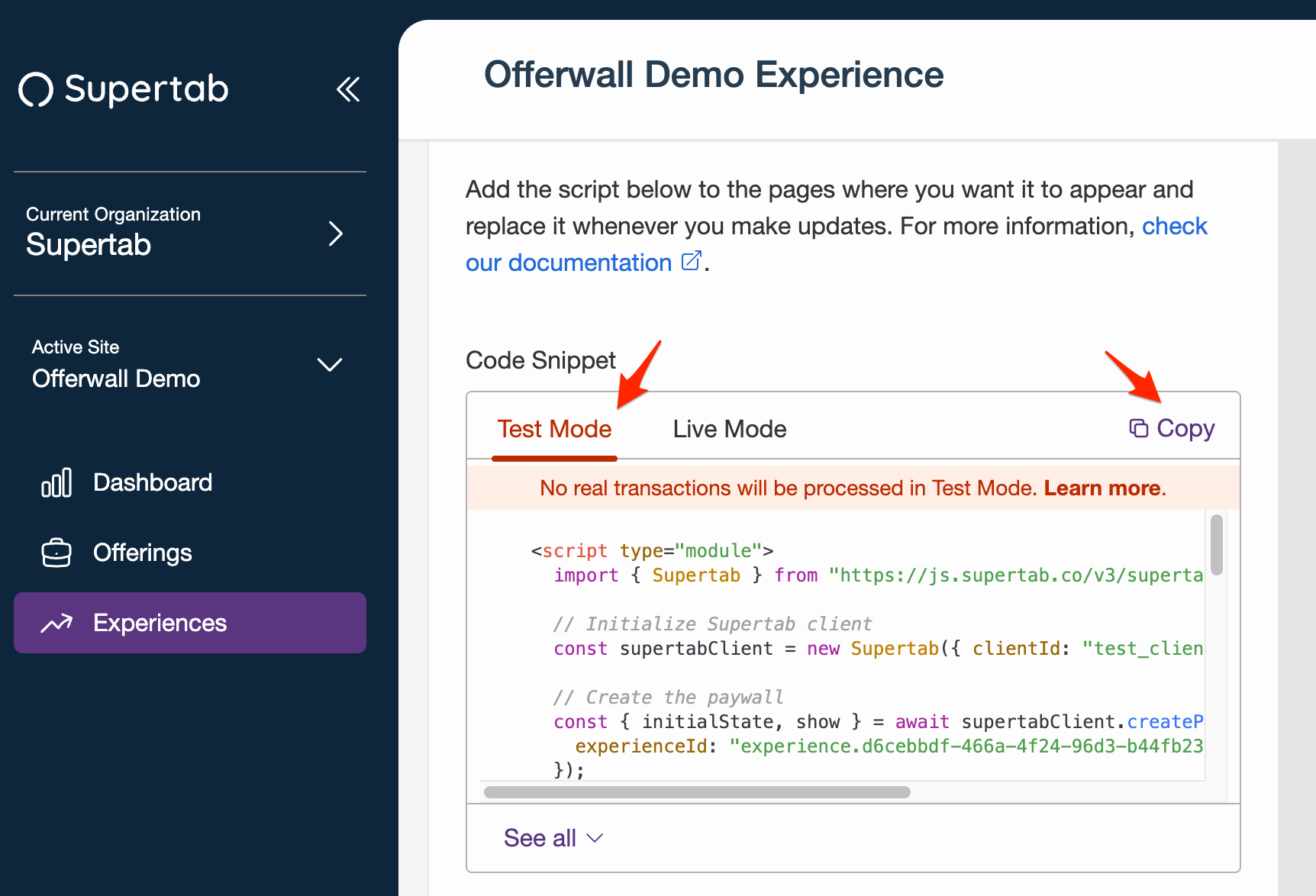Screen dimensions: 1316x896
Task: Click the code snippet horizontal scrollbar
Action: pyautogui.click(x=697, y=792)
